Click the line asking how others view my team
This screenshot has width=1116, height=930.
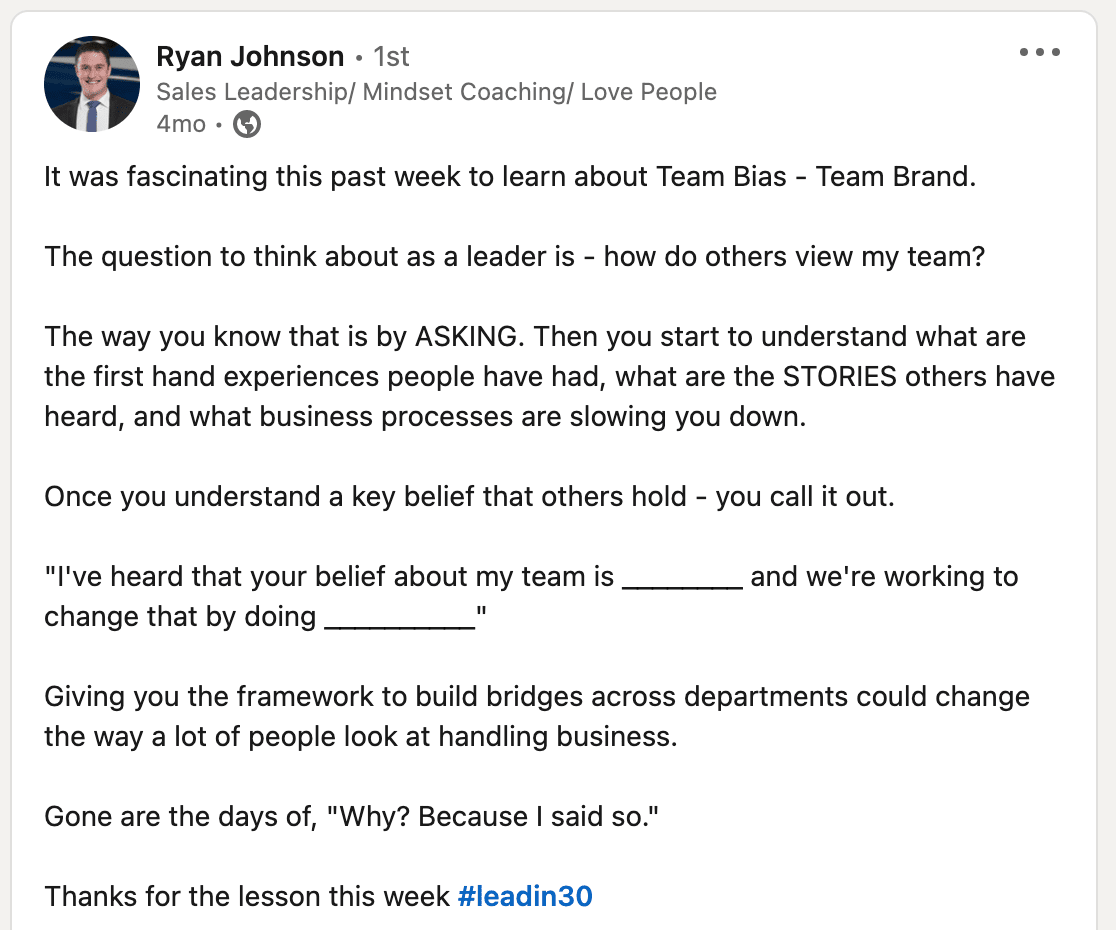(515, 256)
